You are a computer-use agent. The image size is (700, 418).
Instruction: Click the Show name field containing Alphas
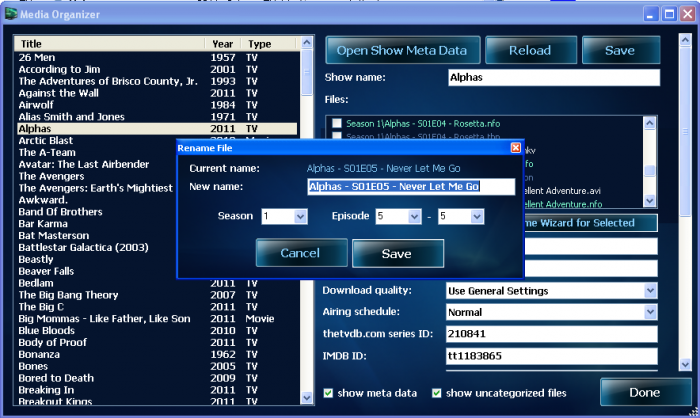click(554, 77)
